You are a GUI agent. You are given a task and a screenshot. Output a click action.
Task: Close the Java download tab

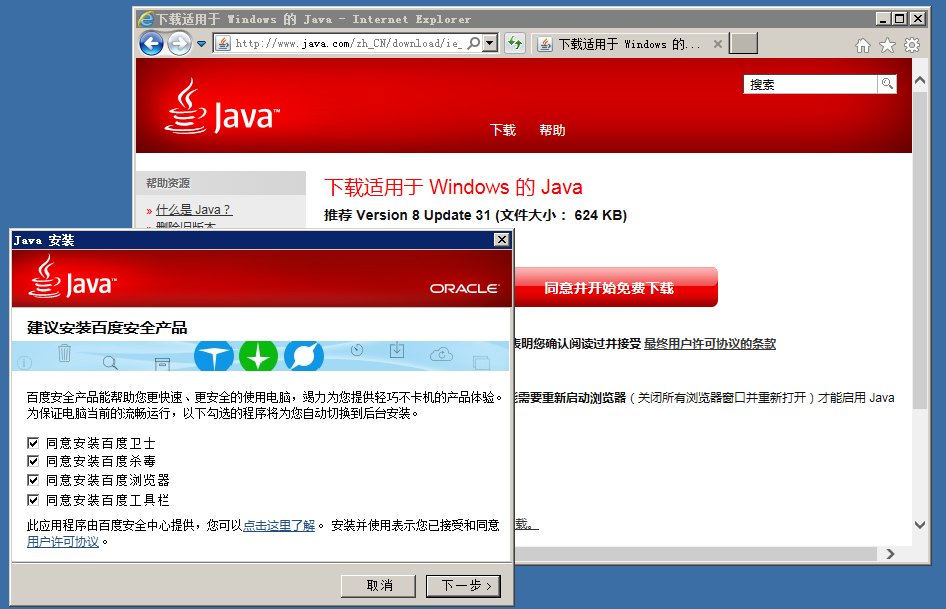(717, 44)
